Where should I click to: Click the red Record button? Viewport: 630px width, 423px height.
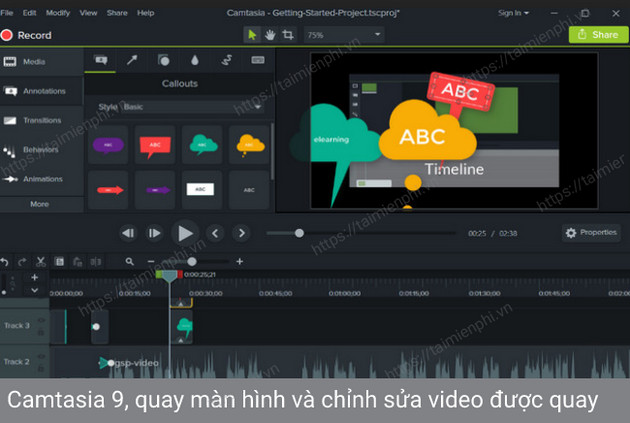coord(27,35)
